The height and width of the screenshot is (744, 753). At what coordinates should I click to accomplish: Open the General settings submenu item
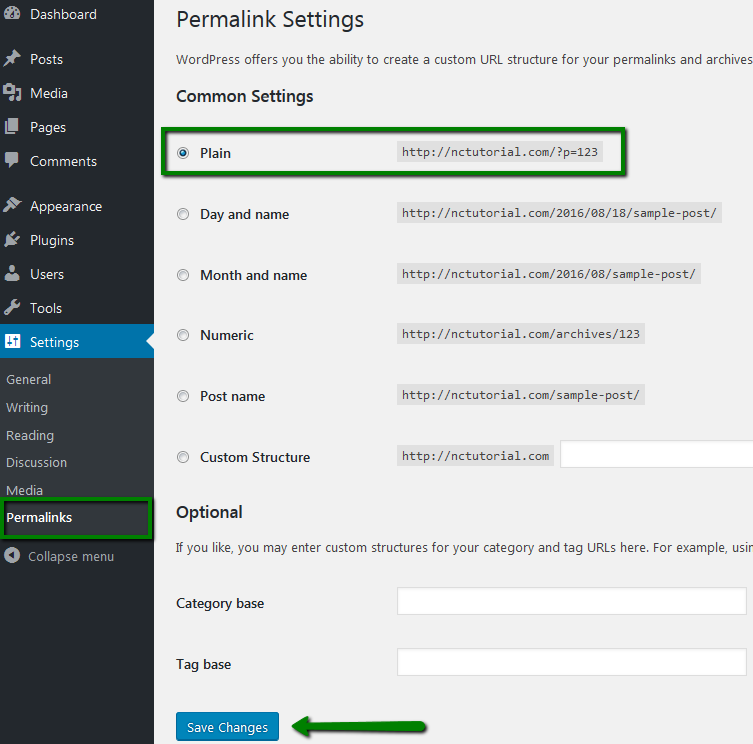(x=29, y=380)
